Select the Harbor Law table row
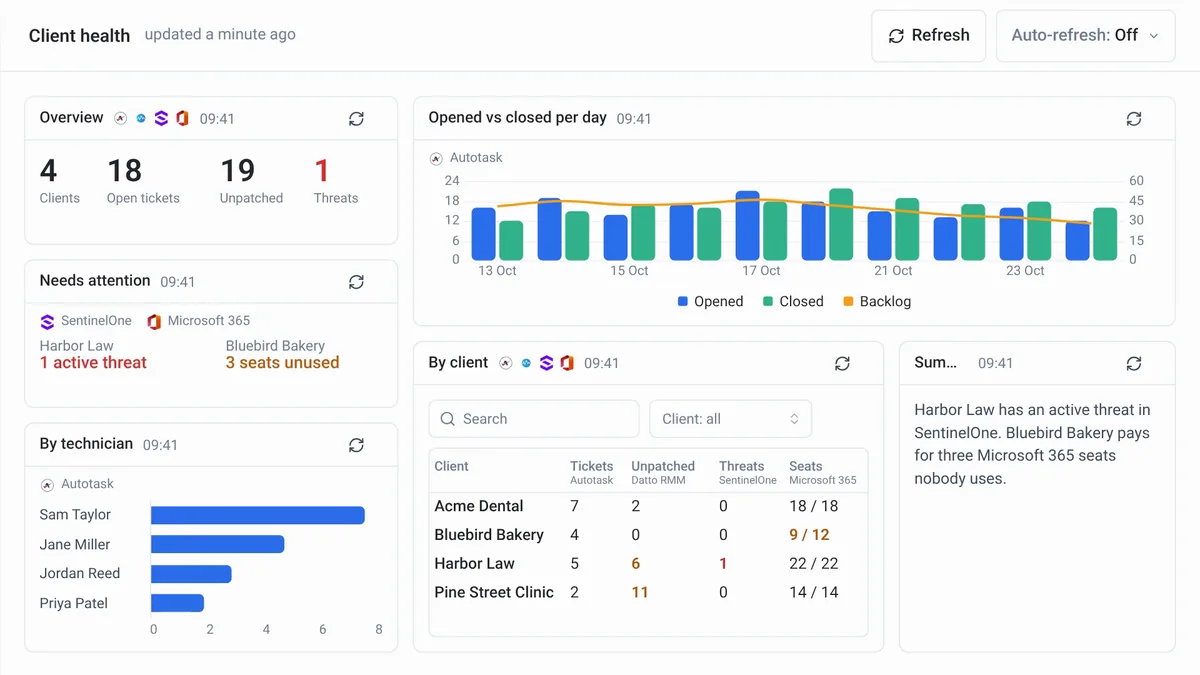This screenshot has width=1200, height=675. (648, 564)
